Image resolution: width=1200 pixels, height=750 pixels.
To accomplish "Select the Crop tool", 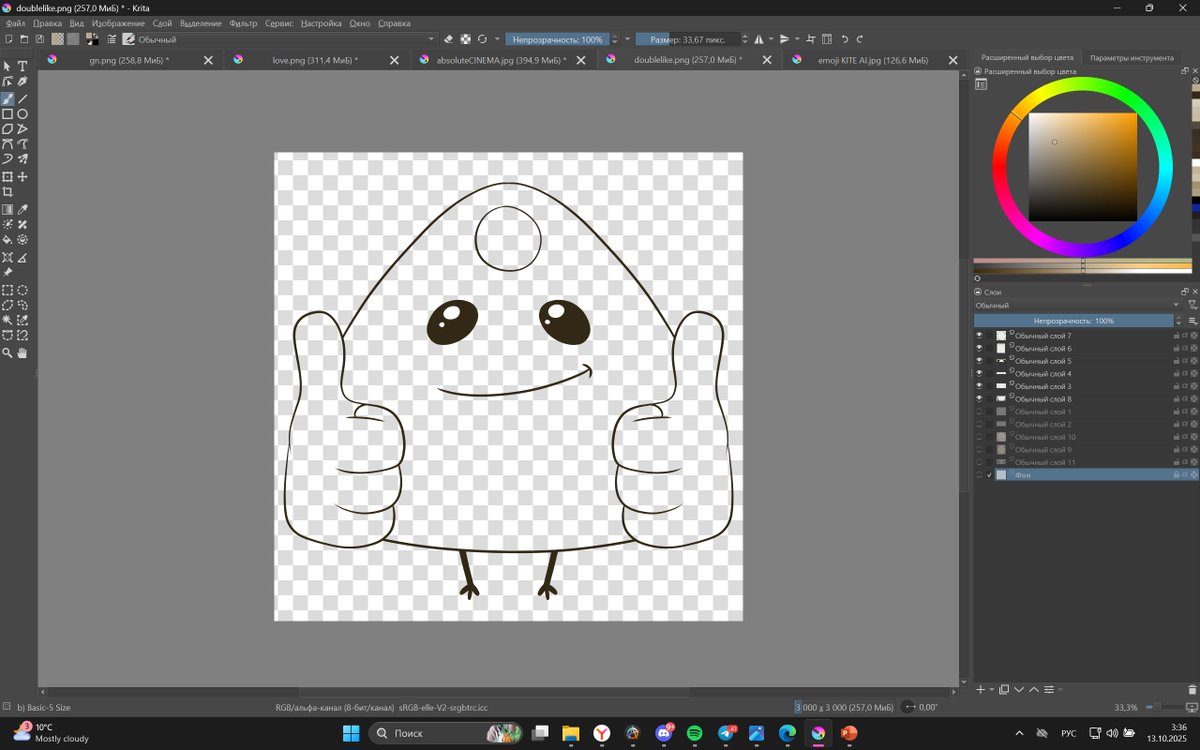I will (x=7, y=192).
